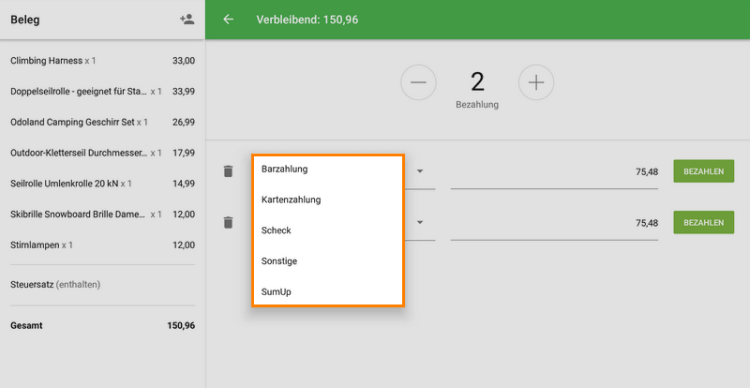750x388 pixels.
Task: Edit the first payment amount 75,48
Action: [x=554, y=172]
